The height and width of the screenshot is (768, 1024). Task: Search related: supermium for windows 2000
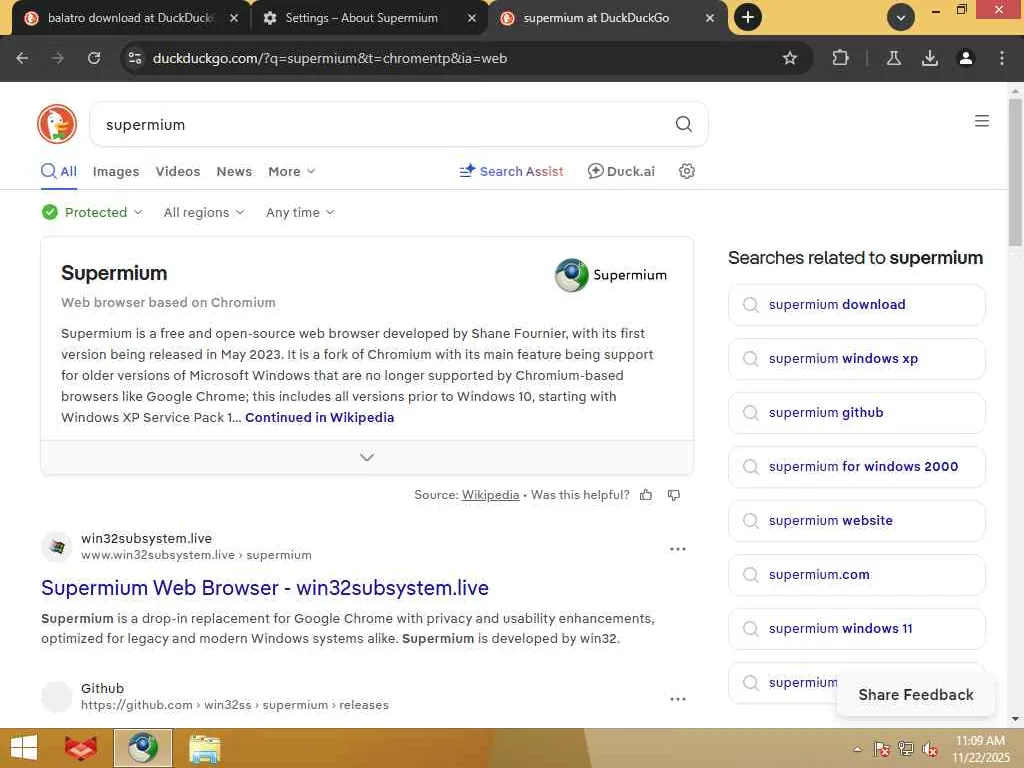(856, 466)
